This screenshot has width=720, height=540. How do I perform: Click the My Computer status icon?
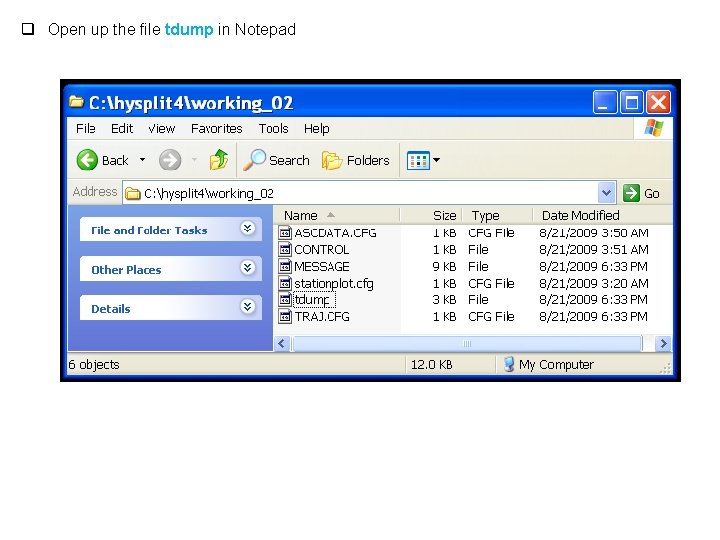(509, 364)
